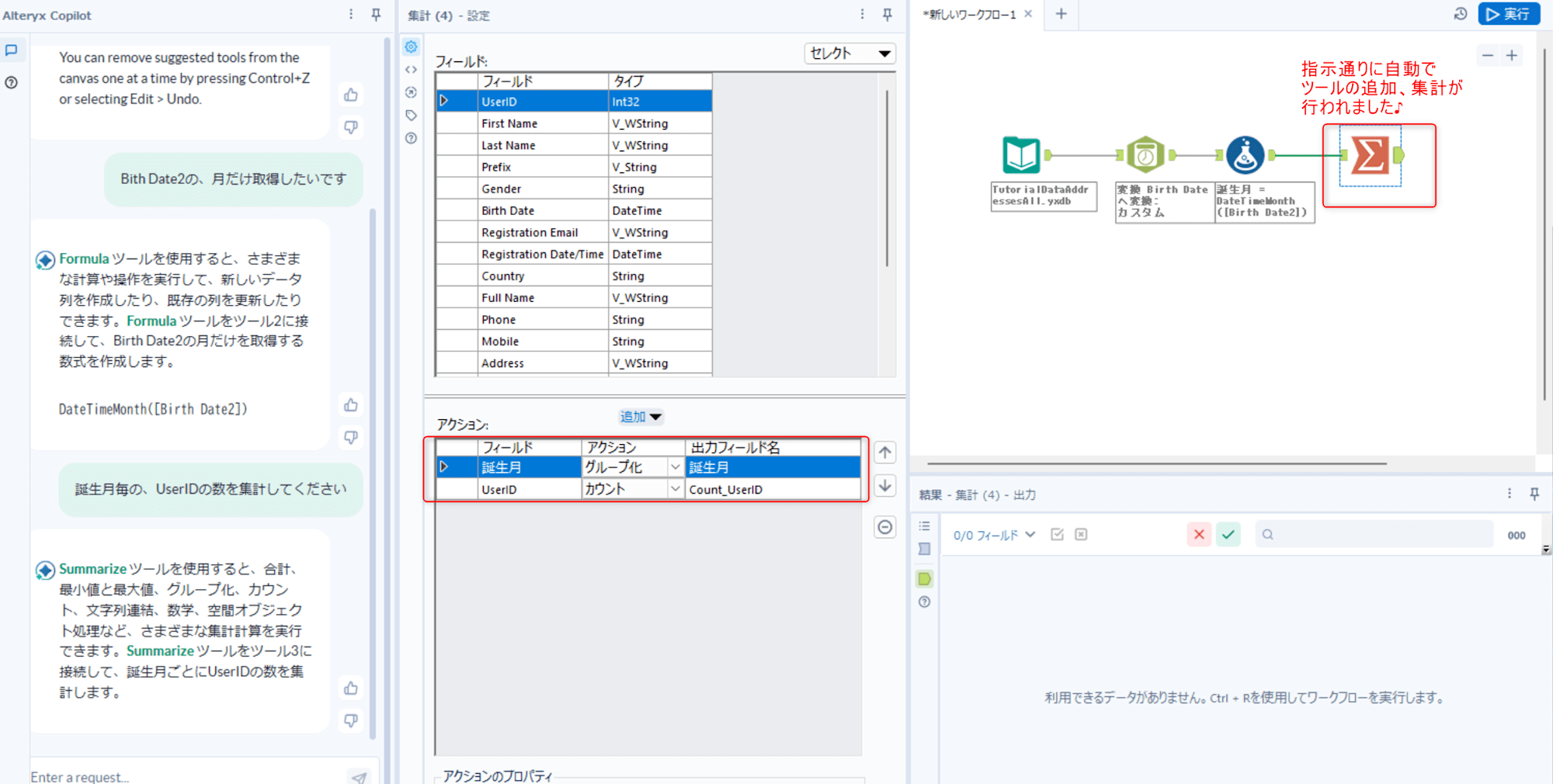Like the Formula tool response
This screenshot has width=1553, height=784.
point(351,405)
